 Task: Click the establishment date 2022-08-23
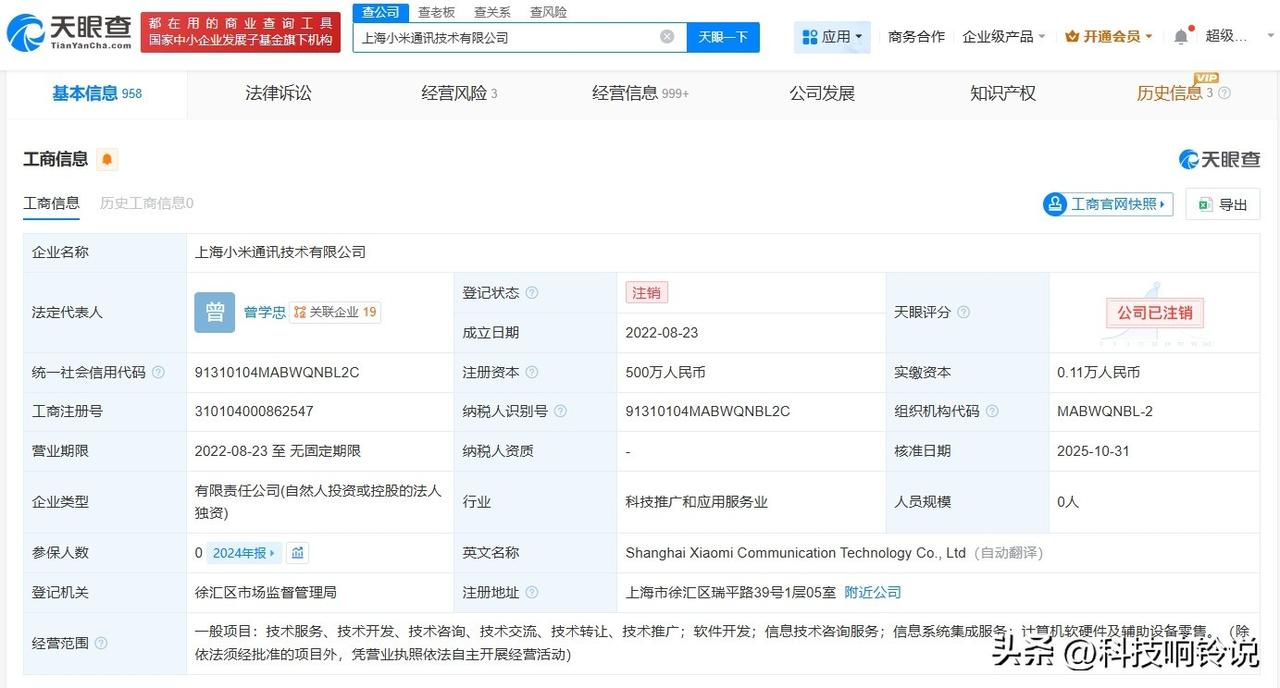(662, 332)
